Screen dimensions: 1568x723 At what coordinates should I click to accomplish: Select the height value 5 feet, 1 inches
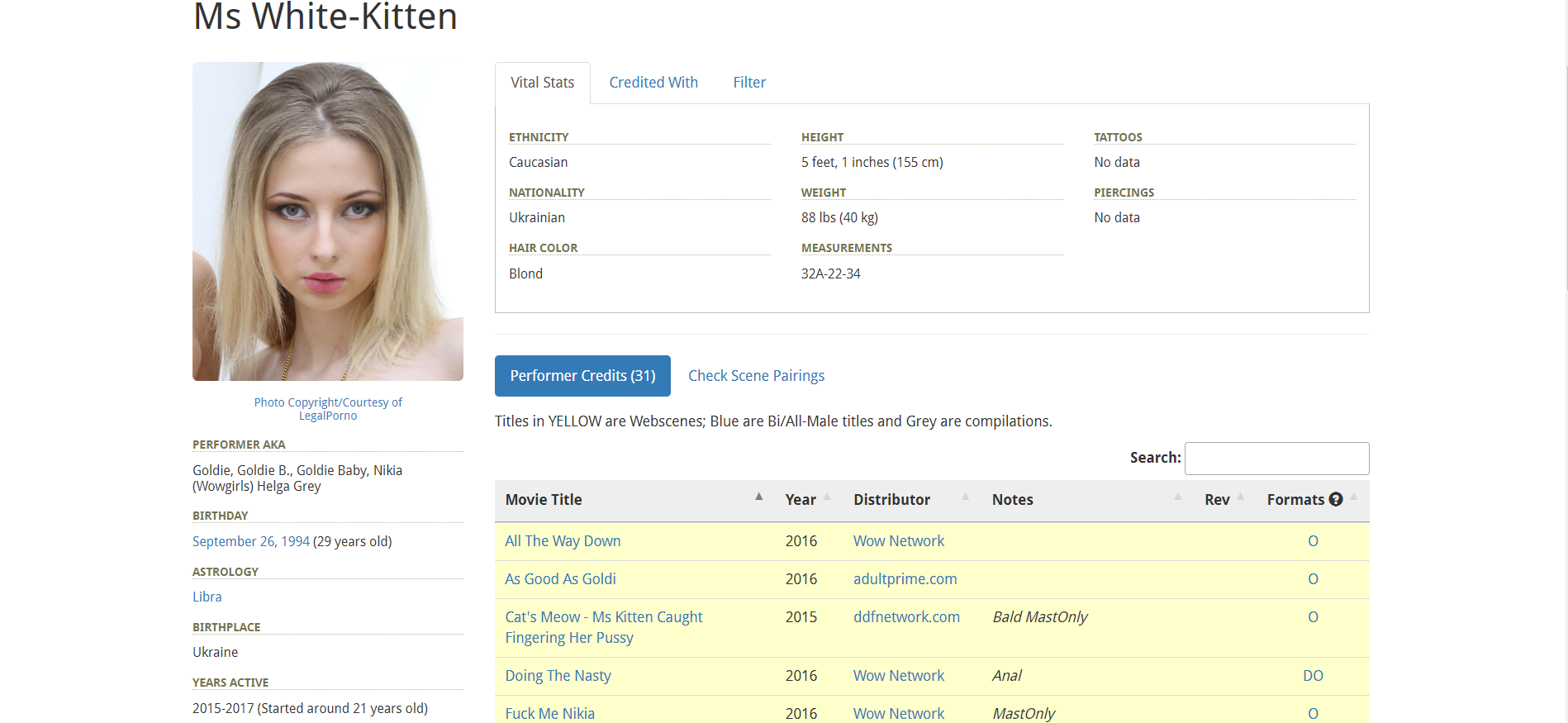point(872,163)
